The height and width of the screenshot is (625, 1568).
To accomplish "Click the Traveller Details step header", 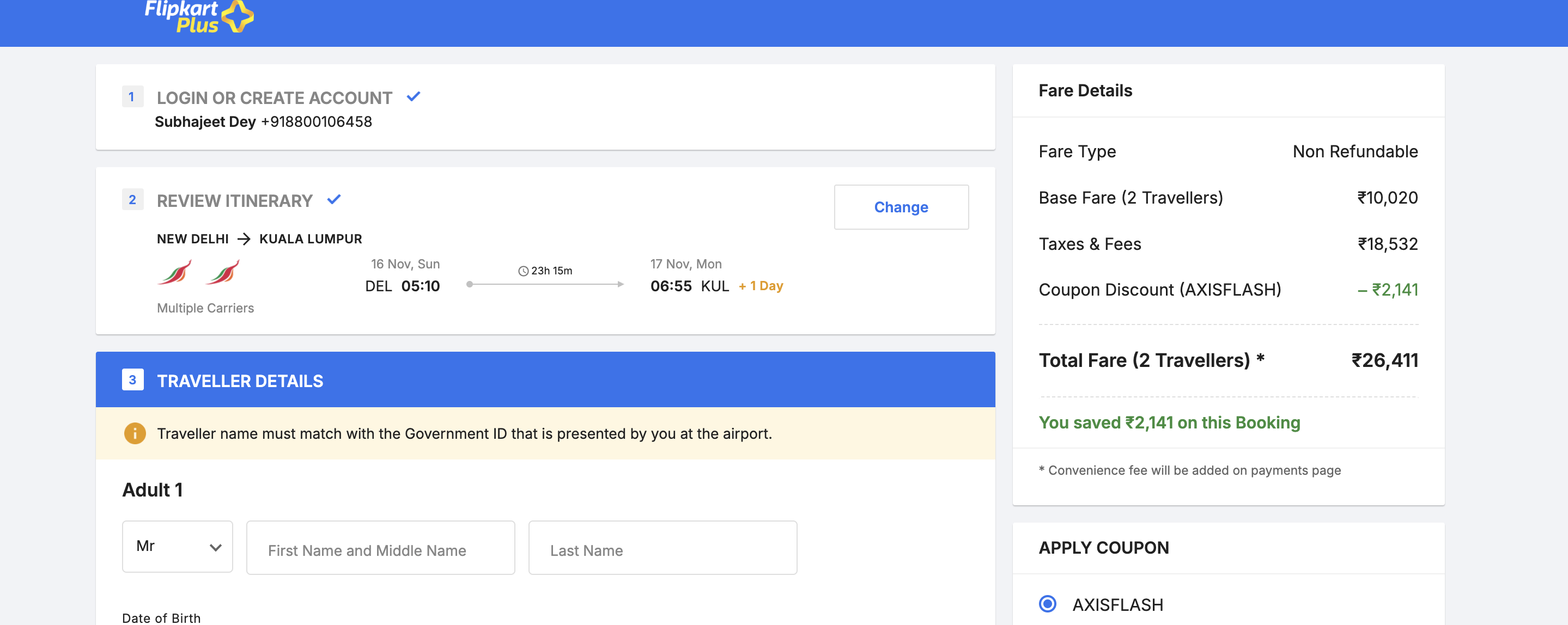I will click(240, 381).
